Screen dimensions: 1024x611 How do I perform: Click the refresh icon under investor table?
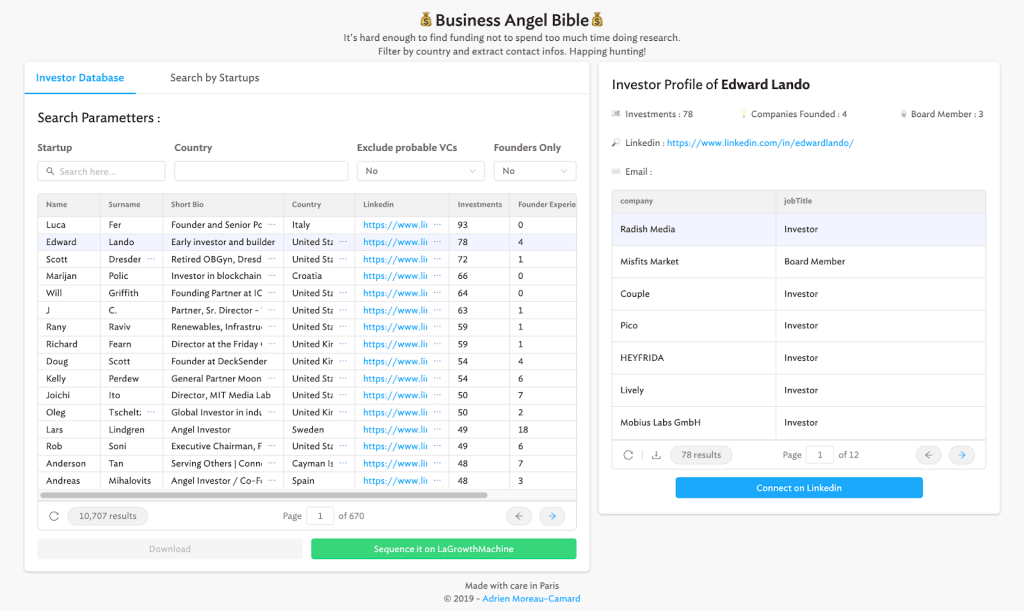[x=54, y=516]
